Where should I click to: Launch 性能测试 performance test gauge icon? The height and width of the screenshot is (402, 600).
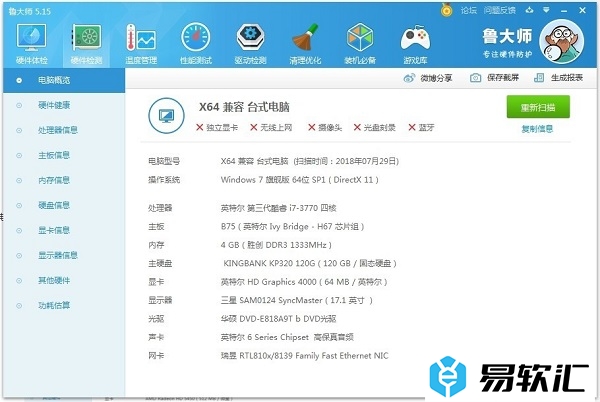click(x=196, y=38)
